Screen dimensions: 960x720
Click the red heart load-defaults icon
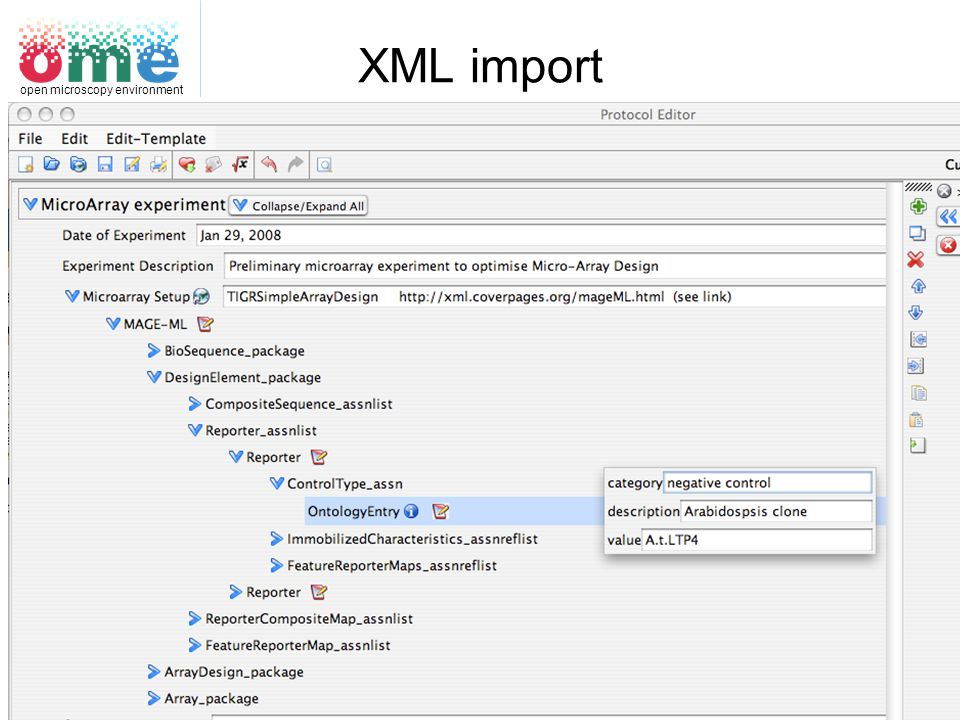187,164
